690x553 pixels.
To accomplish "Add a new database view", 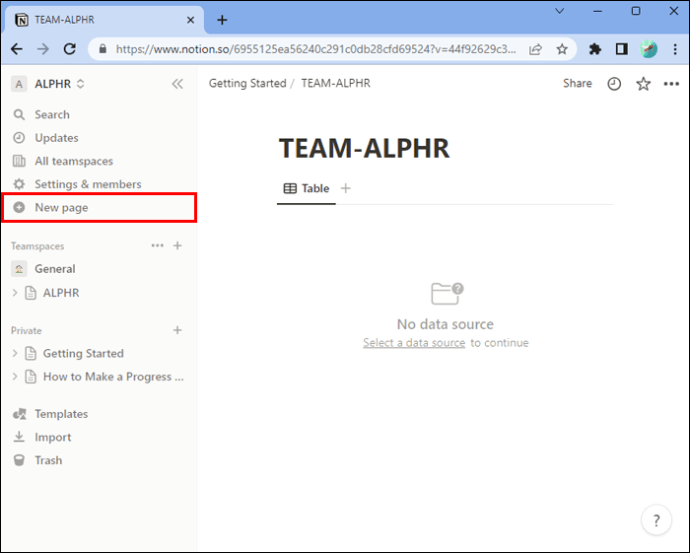I will click(346, 189).
